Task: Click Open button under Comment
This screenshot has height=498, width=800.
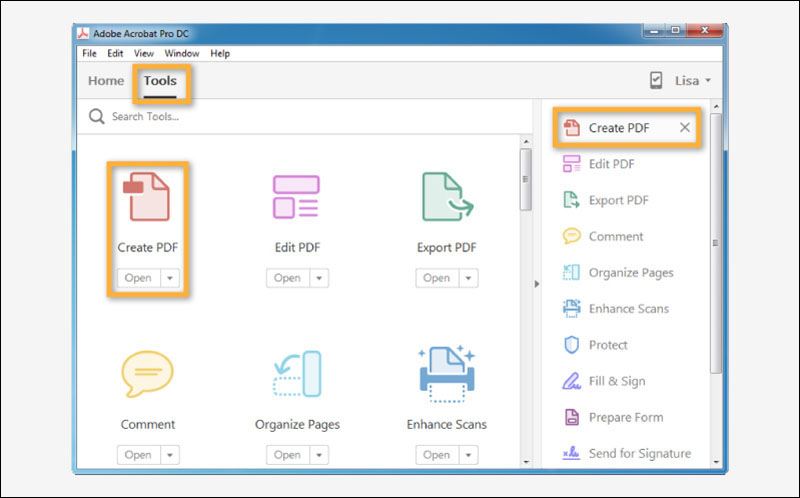Action: point(137,455)
